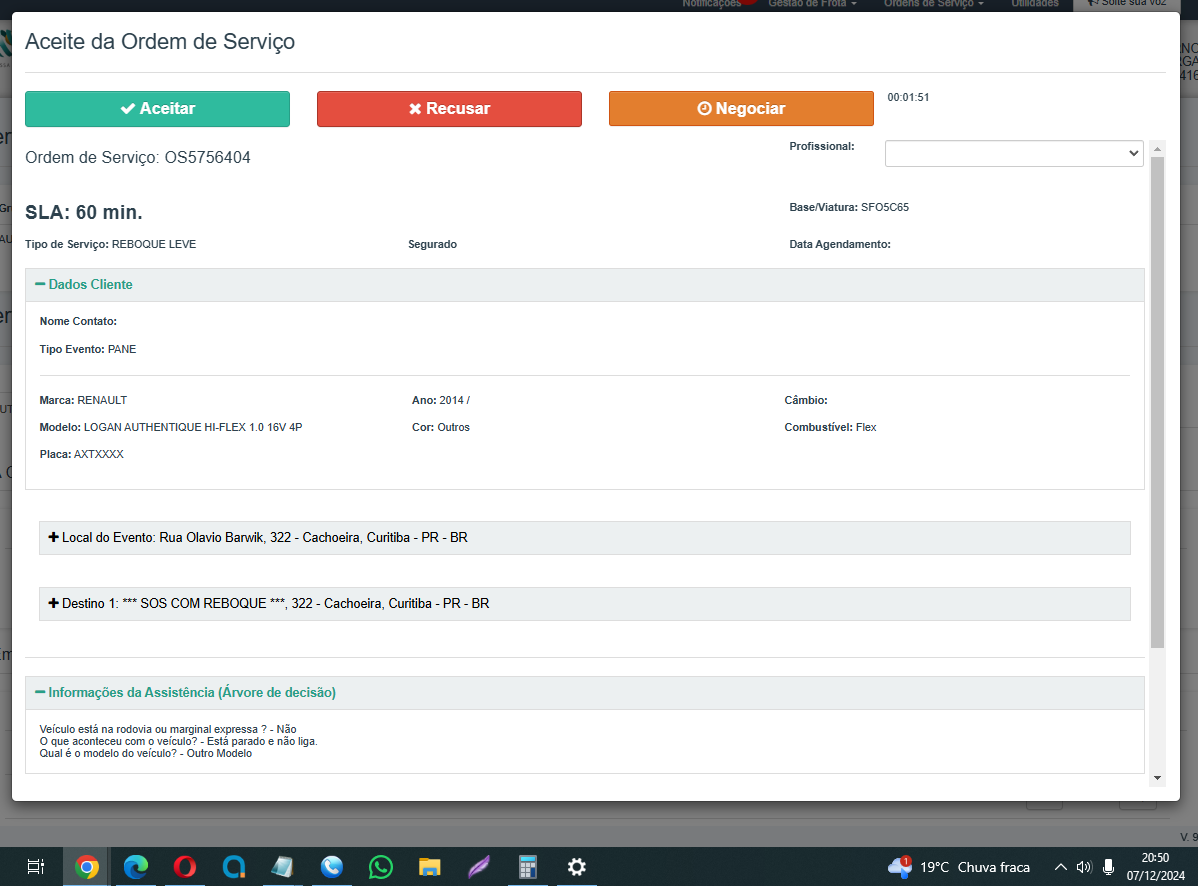Click Câmbio label
The image size is (1198, 886).
(806, 400)
